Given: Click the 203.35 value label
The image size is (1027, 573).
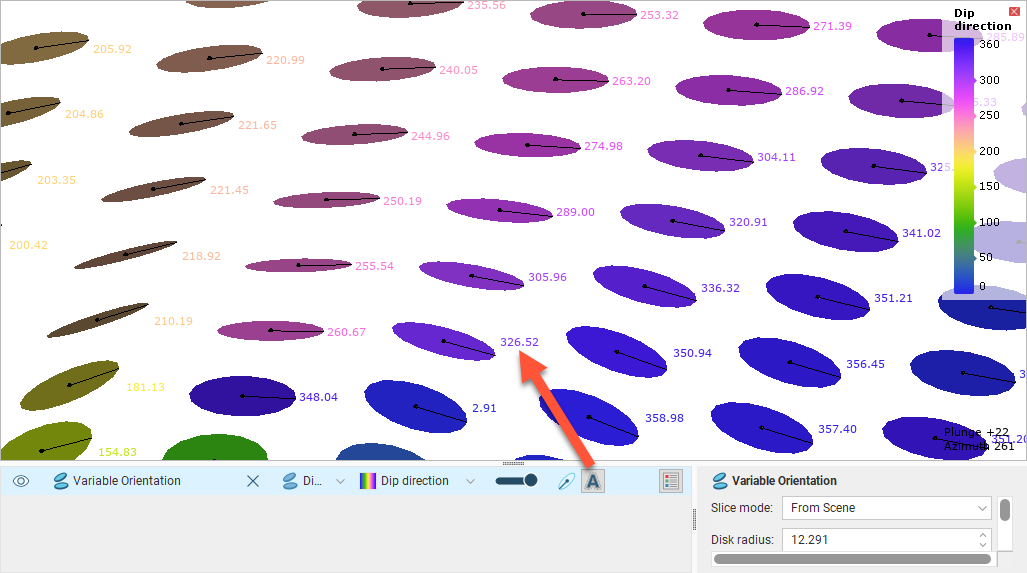Looking at the screenshot, I should tap(56, 179).
